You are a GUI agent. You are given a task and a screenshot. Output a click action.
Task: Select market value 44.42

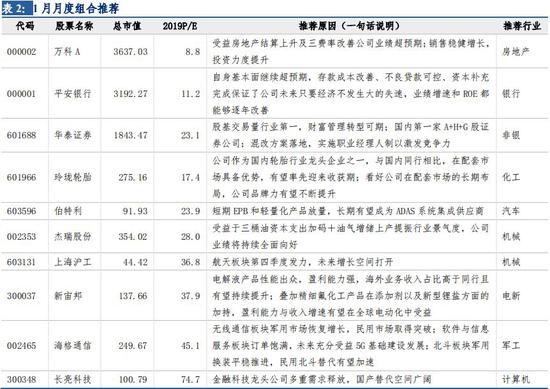pos(135,262)
